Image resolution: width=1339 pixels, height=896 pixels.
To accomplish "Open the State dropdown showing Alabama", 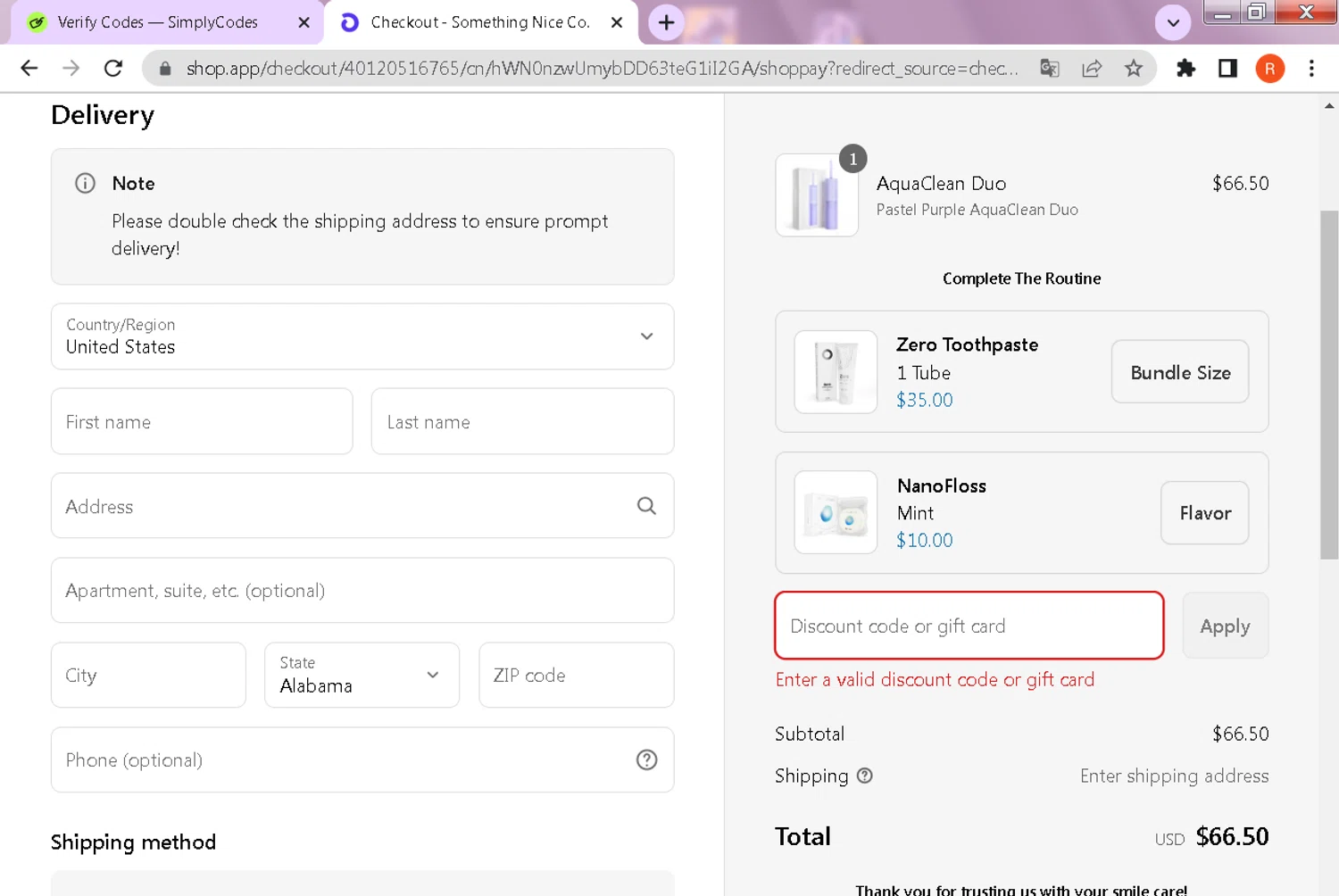I will coord(362,675).
